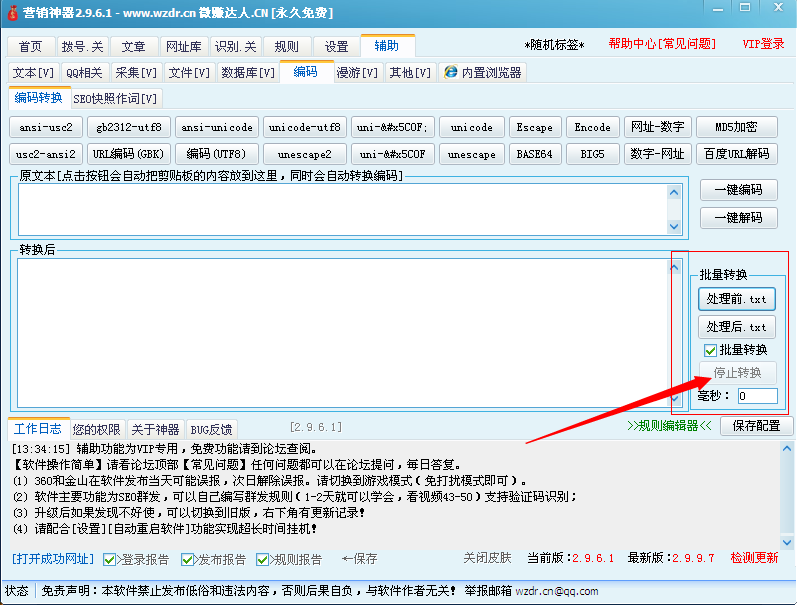Image resolution: width=797 pixels, height=605 pixels.
Task: Click the unicode-utf8 button
Action: pyautogui.click(x=304, y=127)
